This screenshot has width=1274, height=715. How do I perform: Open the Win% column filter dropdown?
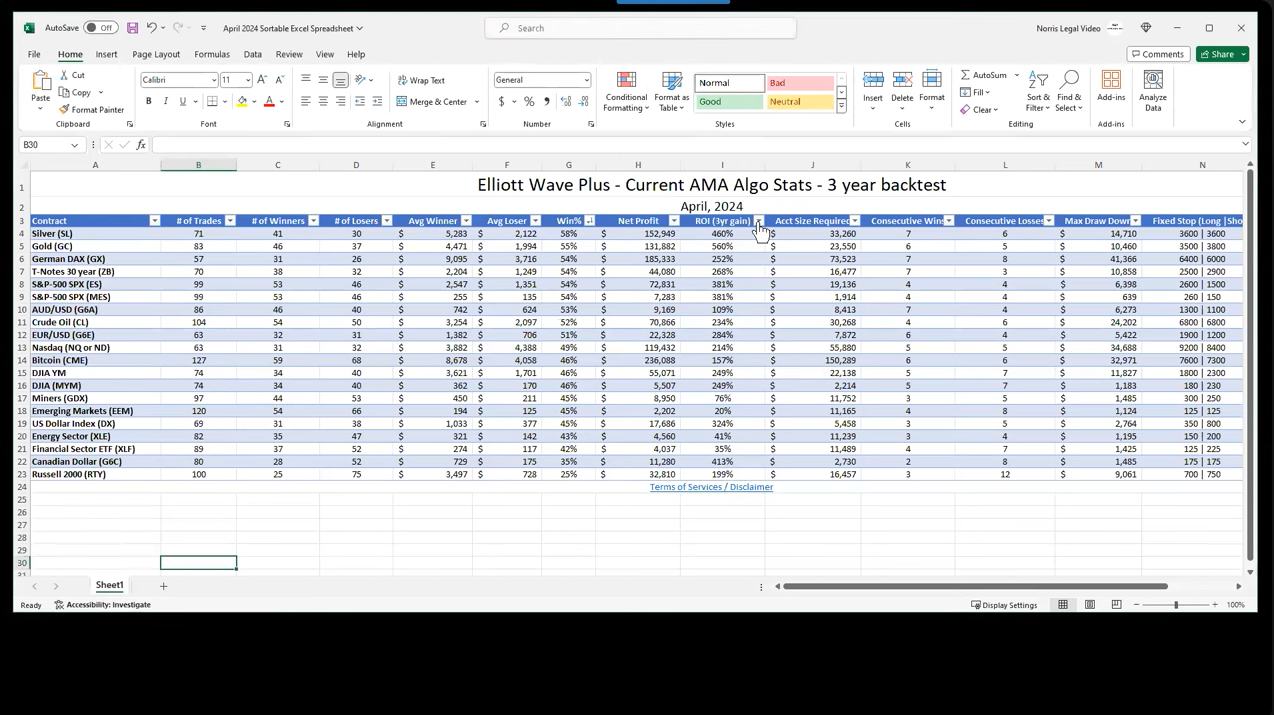click(589, 221)
